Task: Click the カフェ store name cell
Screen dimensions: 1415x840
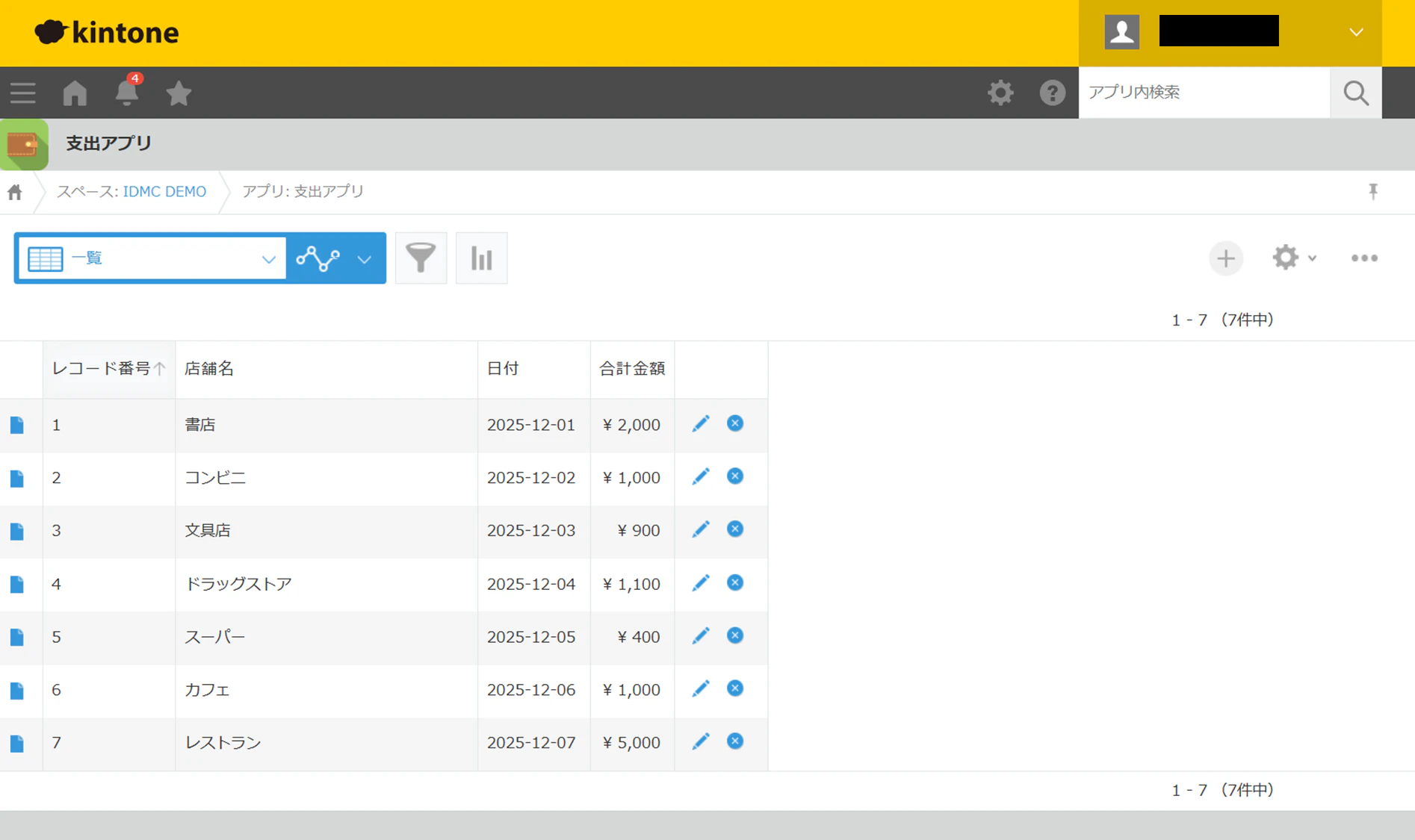Action: point(326,690)
